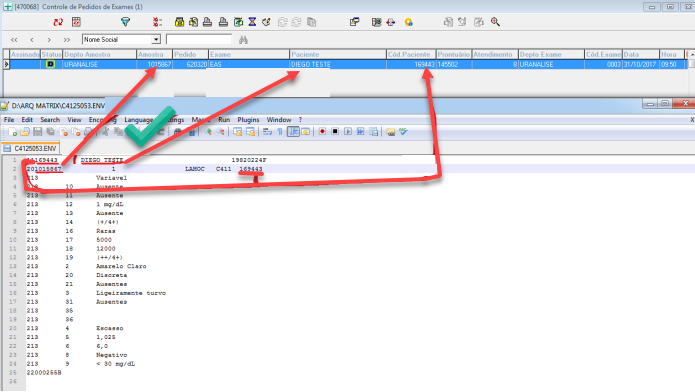Viewport: 695px width, 392px height.
Task: Click the Paciente column header
Action: click(338, 55)
